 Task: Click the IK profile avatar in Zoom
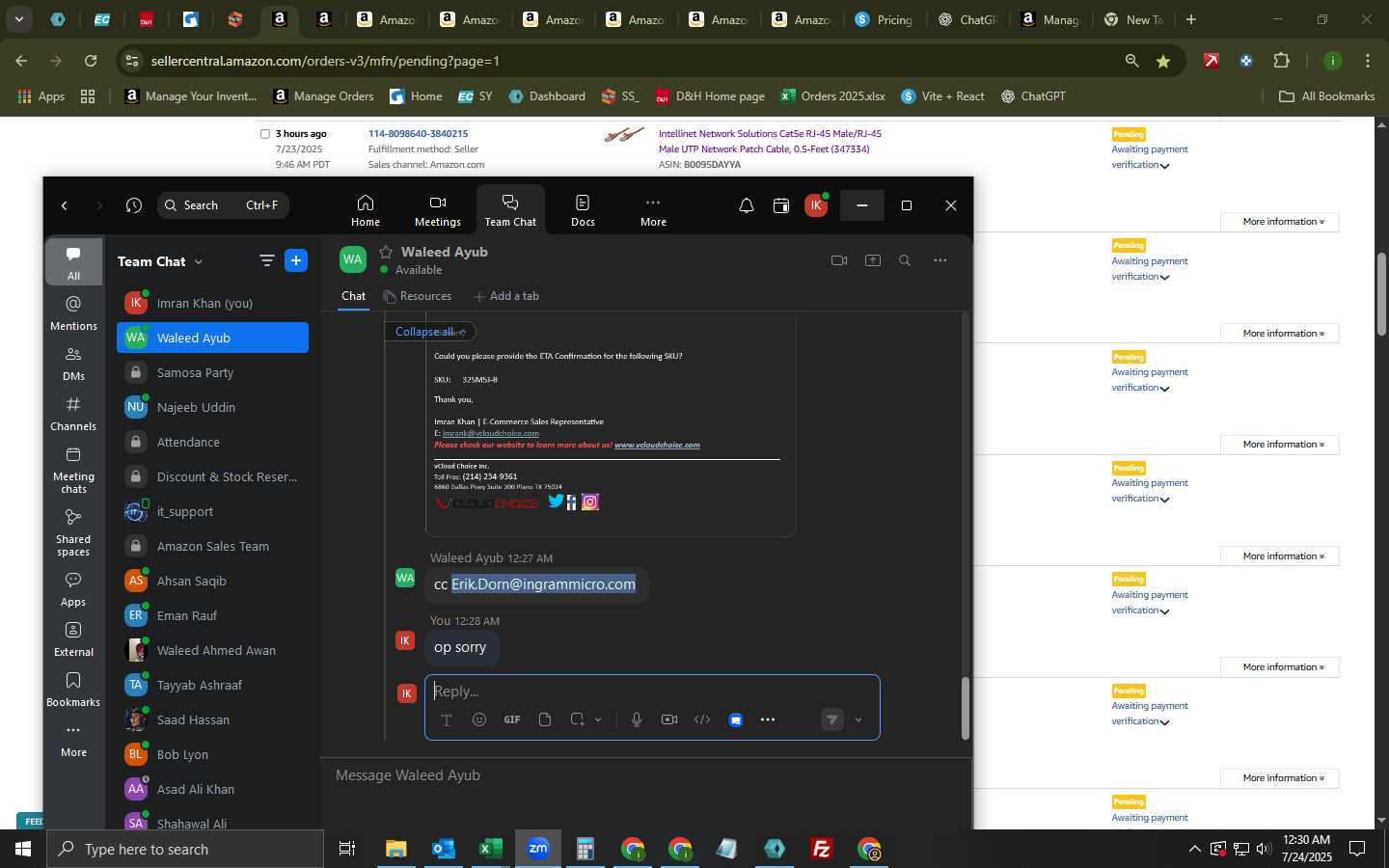click(816, 205)
